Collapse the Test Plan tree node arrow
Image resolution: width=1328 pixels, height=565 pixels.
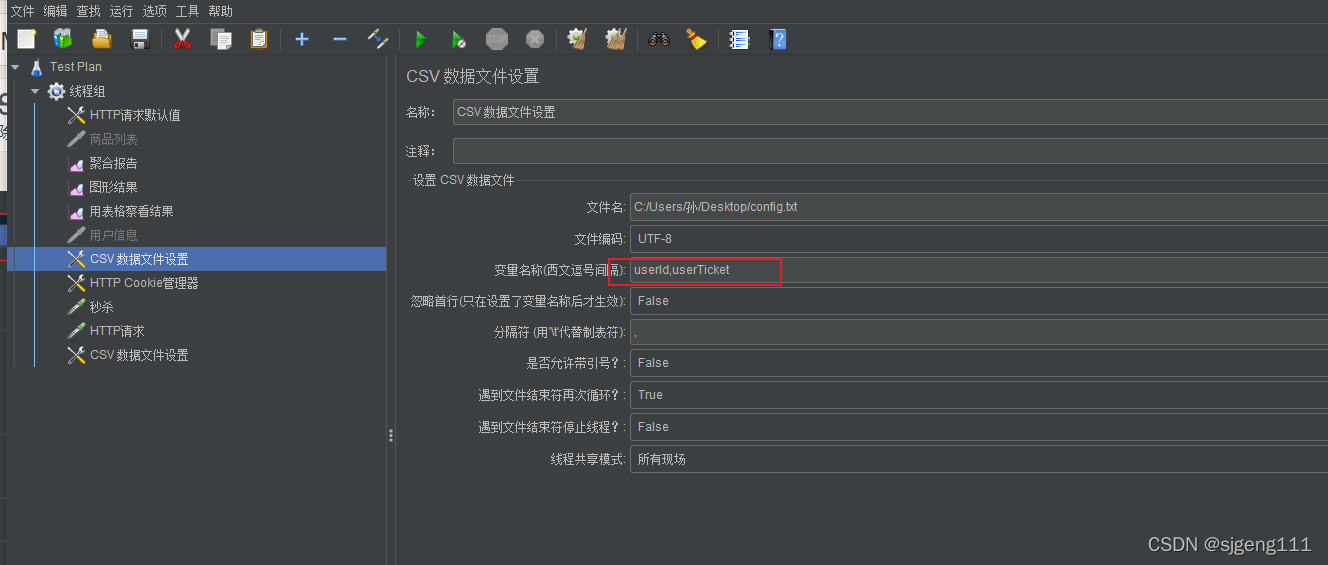15,67
